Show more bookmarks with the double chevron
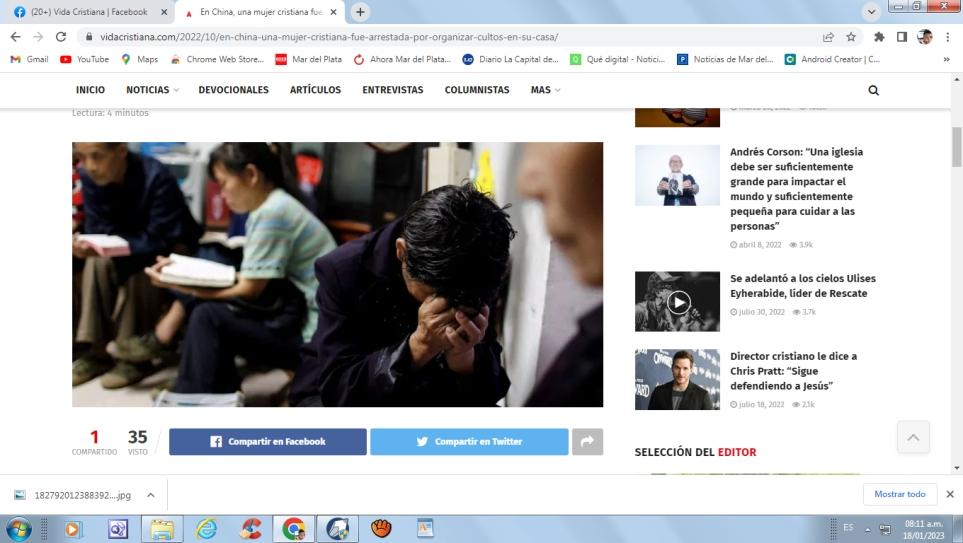 946,60
